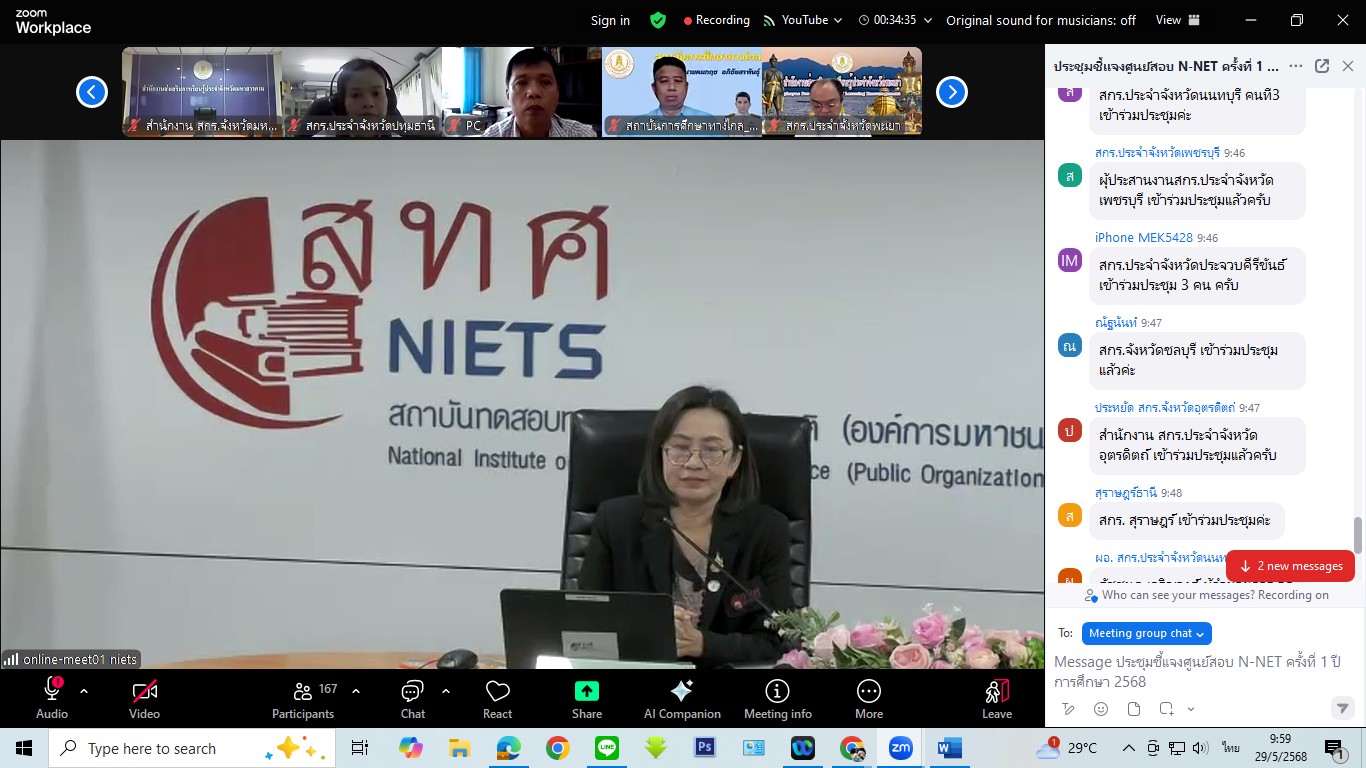Close the chat side panel
Screen dimensions: 1366x768
[x=1348, y=66]
